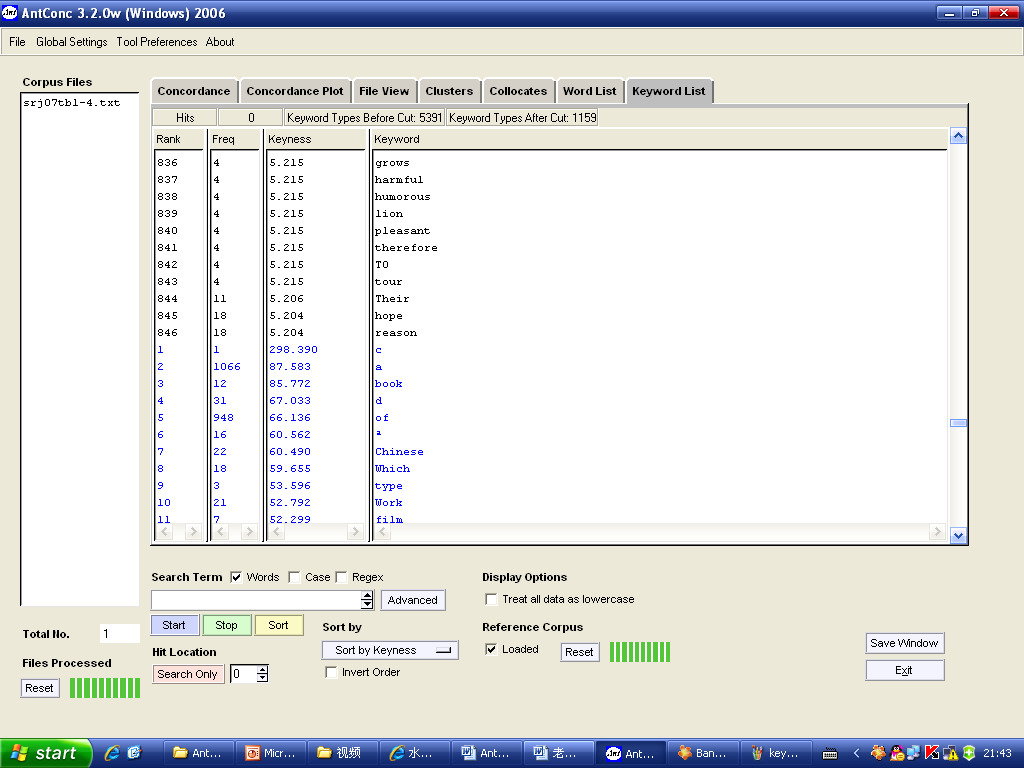This screenshot has width=1024, height=768.
Task: Click the yellow warning tray icon
Action: click(x=950, y=753)
